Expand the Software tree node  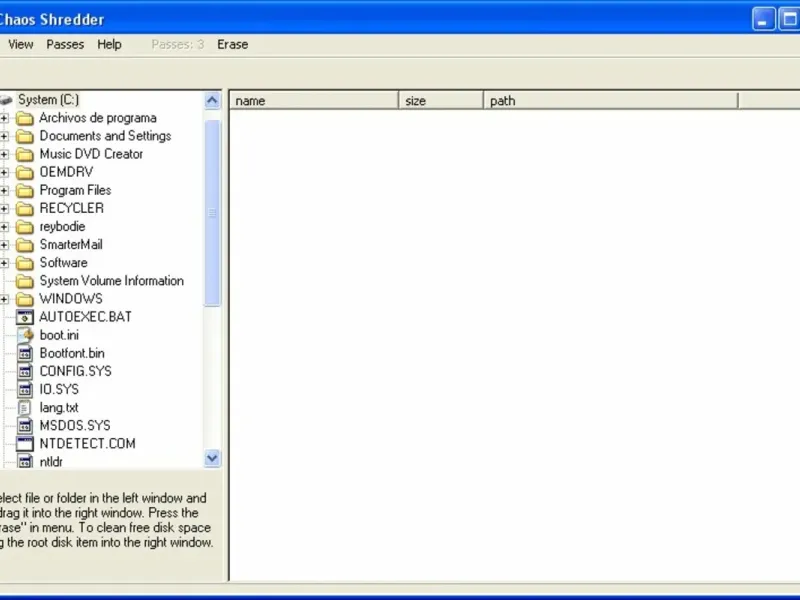(4, 263)
